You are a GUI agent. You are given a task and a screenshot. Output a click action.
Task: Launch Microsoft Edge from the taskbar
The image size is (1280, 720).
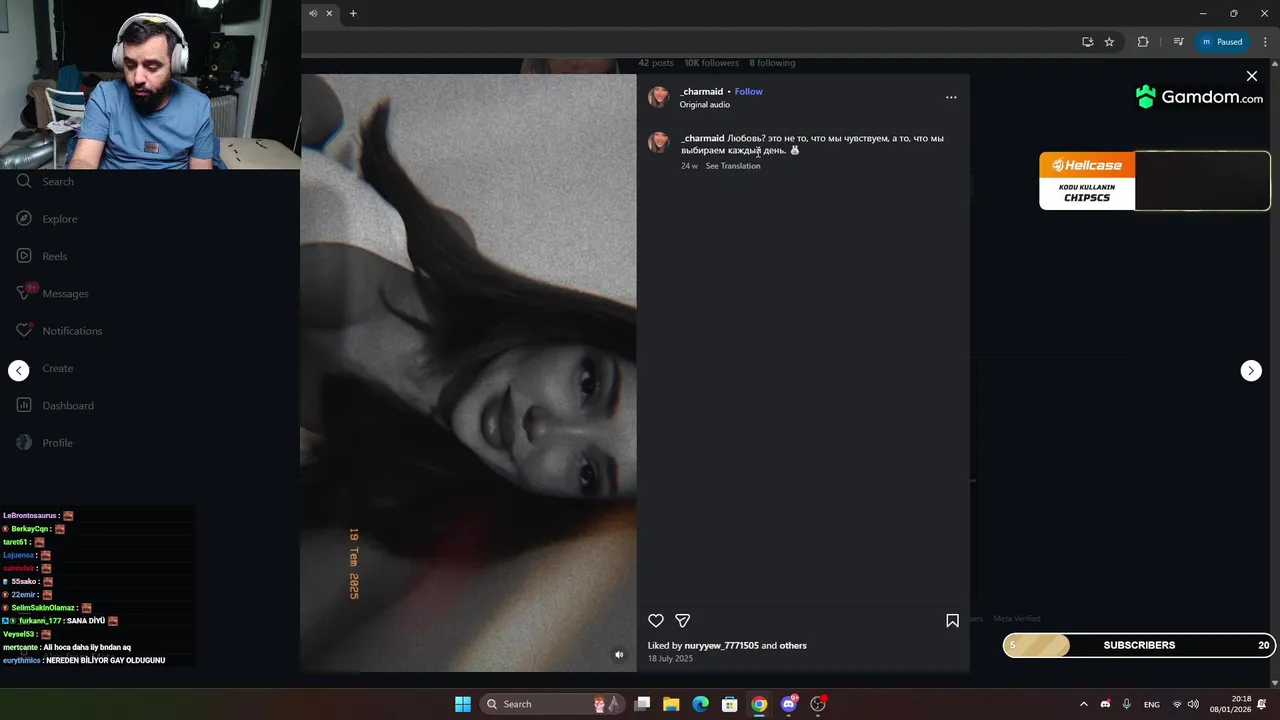700,704
